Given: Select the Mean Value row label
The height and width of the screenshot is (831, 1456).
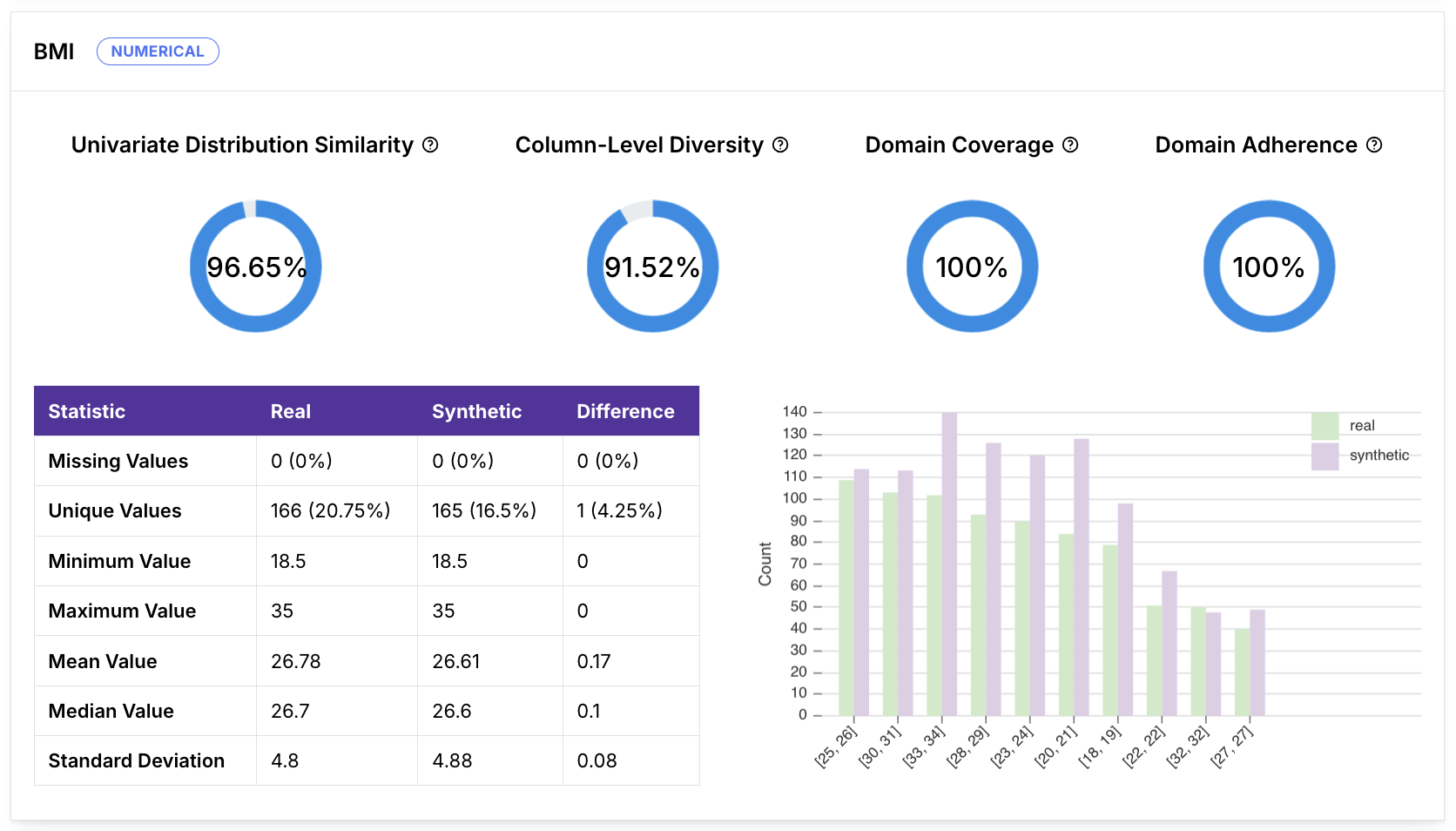Looking at the screenshot, I should [103, 661].
